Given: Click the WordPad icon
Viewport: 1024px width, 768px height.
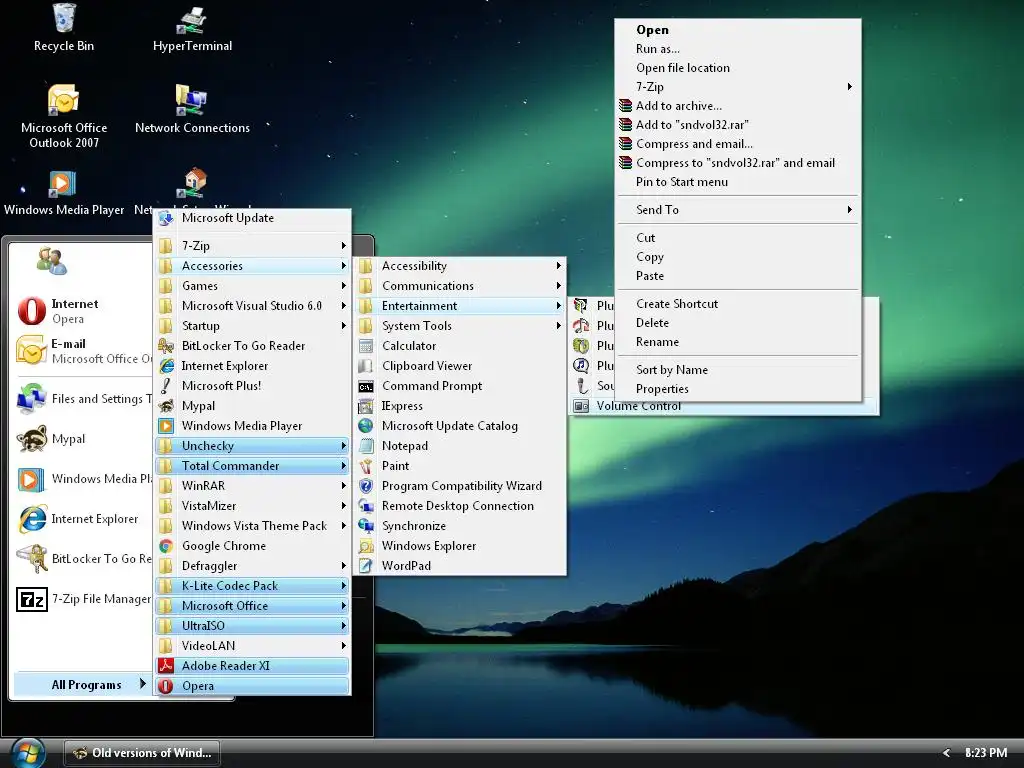Looking at the screenshot, I should [x=366, y=566].
